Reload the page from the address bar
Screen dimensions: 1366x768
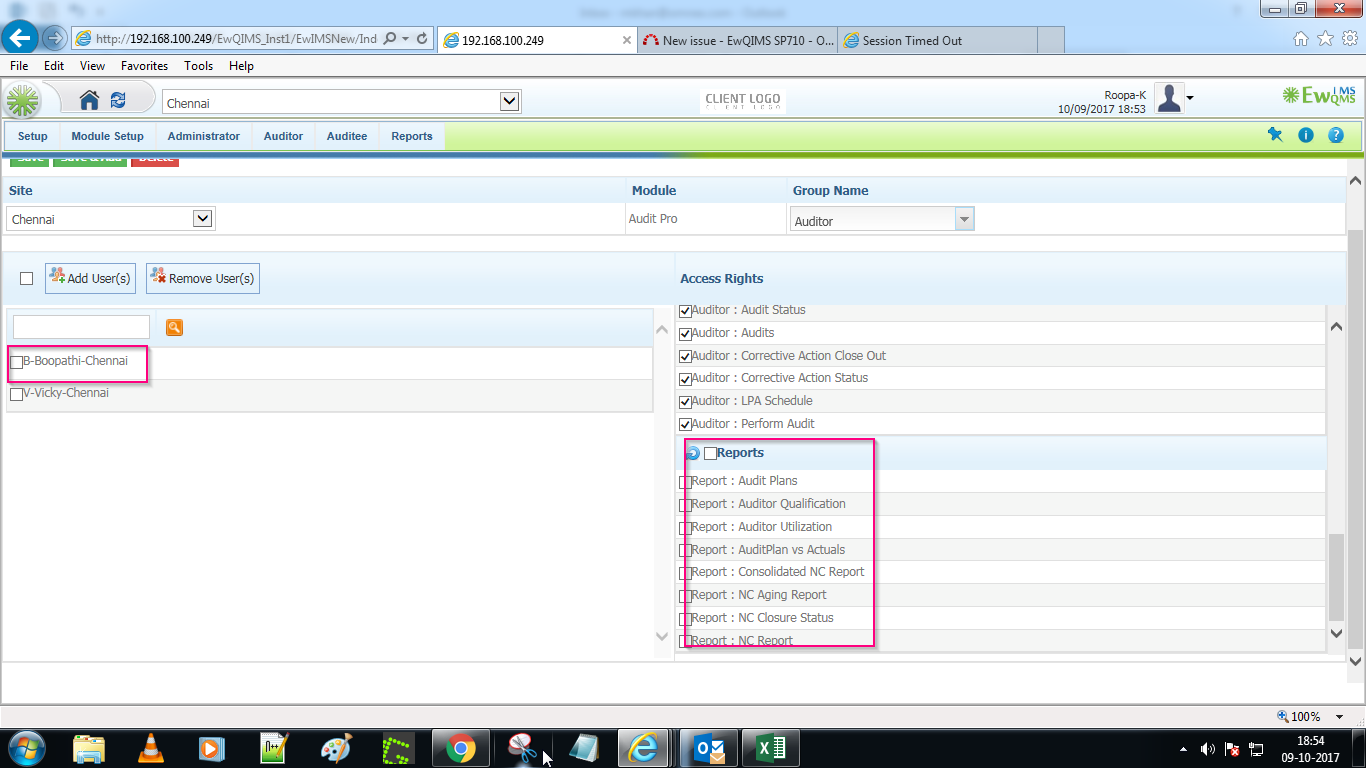pyautogui.click(x=422, y=39)
